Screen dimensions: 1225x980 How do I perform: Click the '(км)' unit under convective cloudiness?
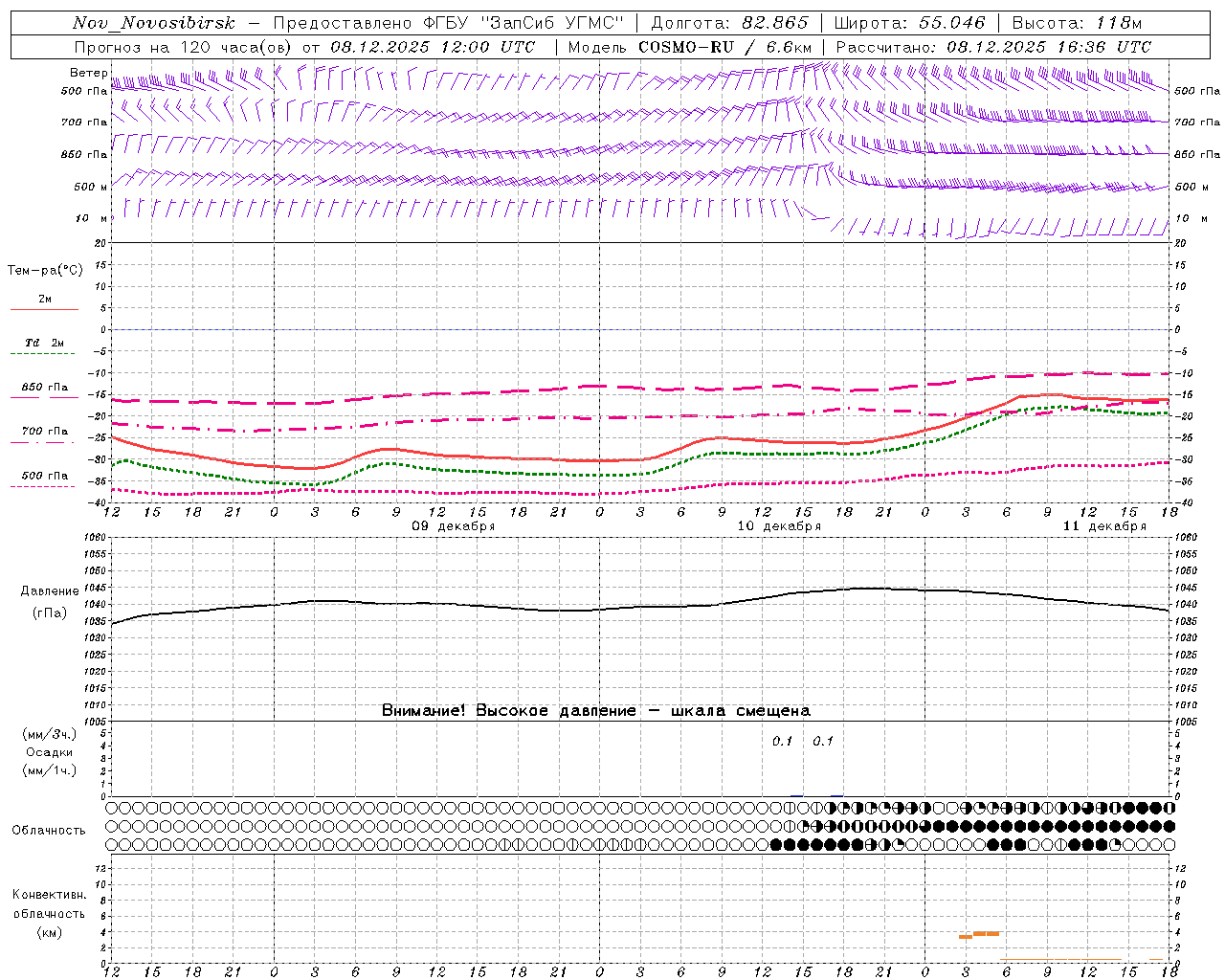(49, 932)
